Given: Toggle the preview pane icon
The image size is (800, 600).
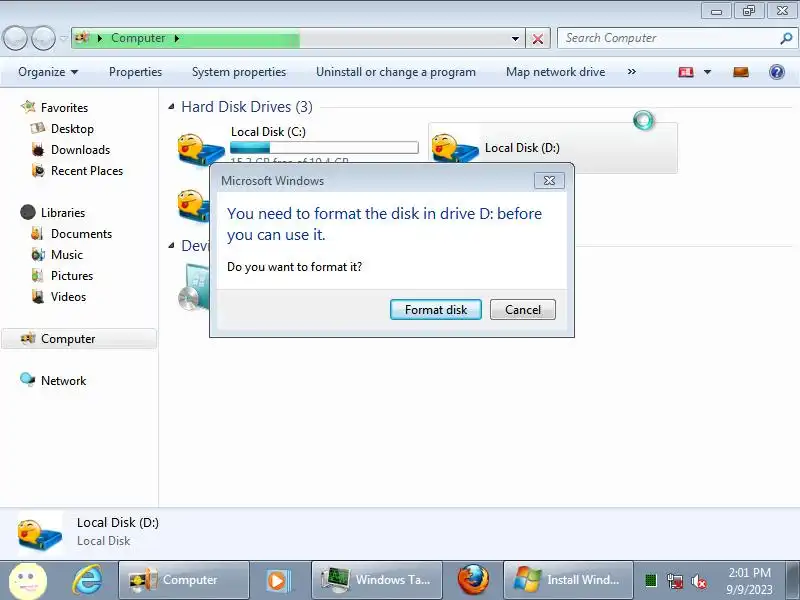Looking at the screenshot, I should click(x=741, y=72).
